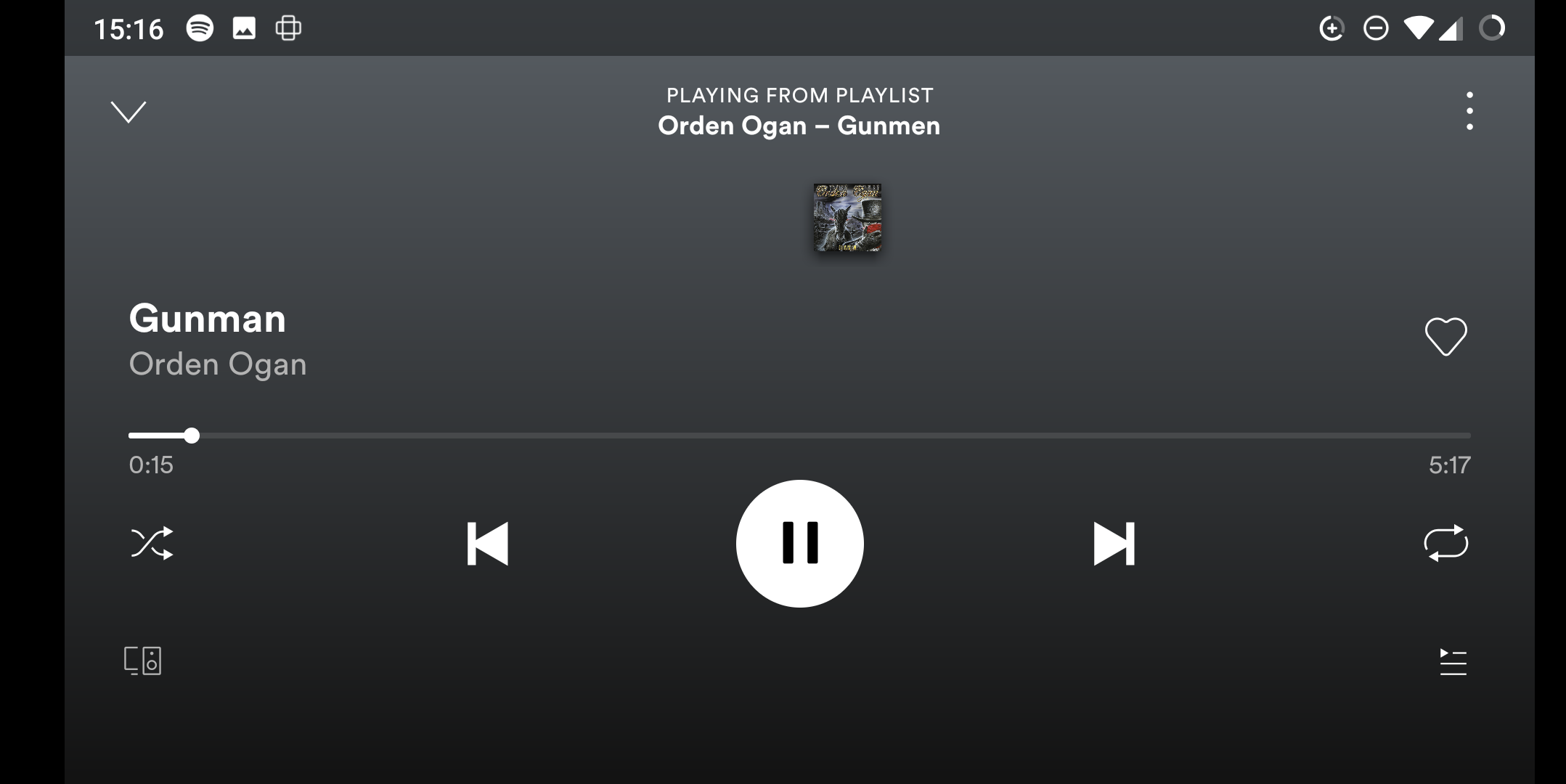Tap the screen capture notification icon
This screenshot has height=784, width=1566.
[x=288, y=28]
